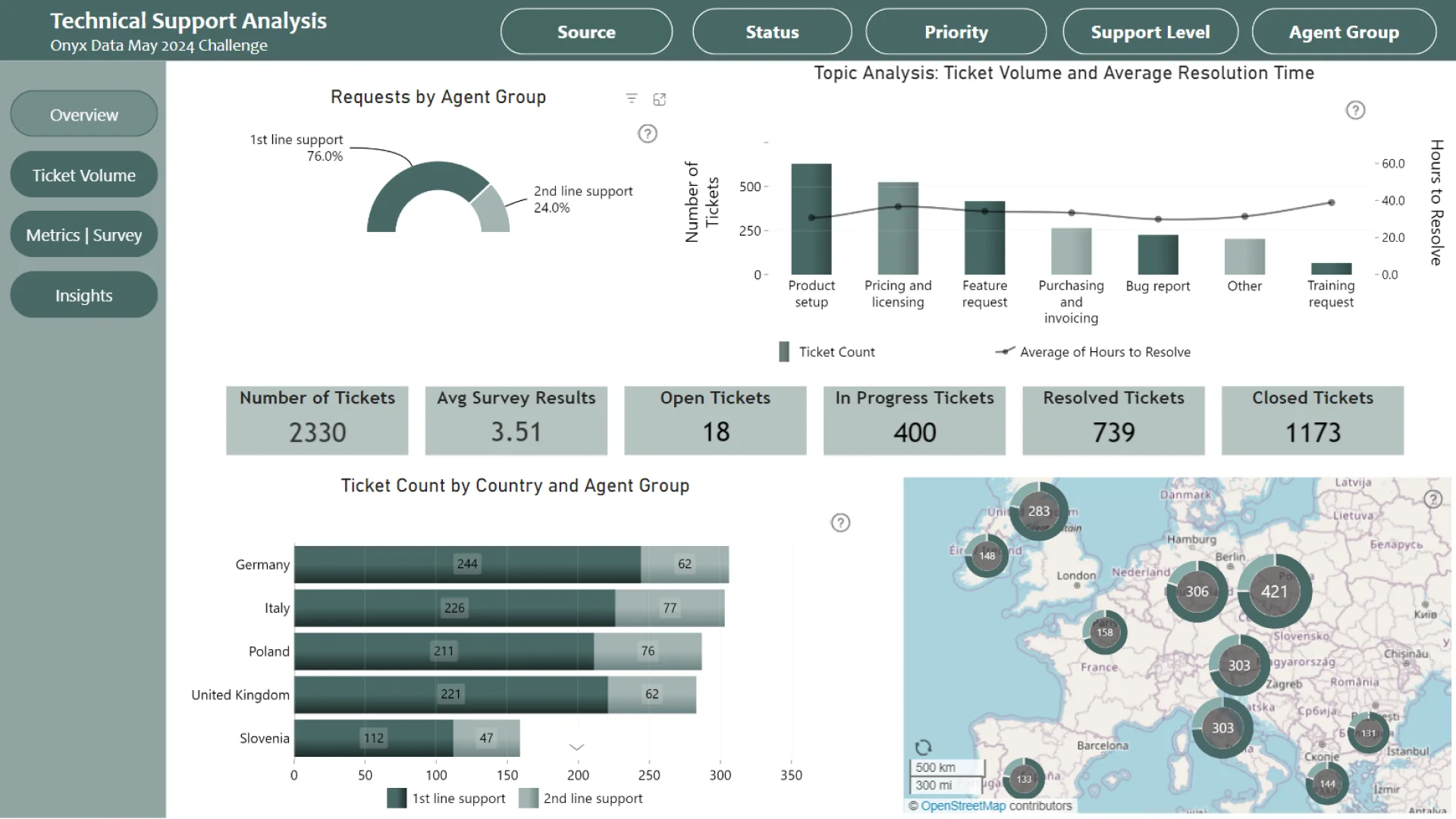Click Average of Hours to Resolve legend marker

pos(1005,351)
